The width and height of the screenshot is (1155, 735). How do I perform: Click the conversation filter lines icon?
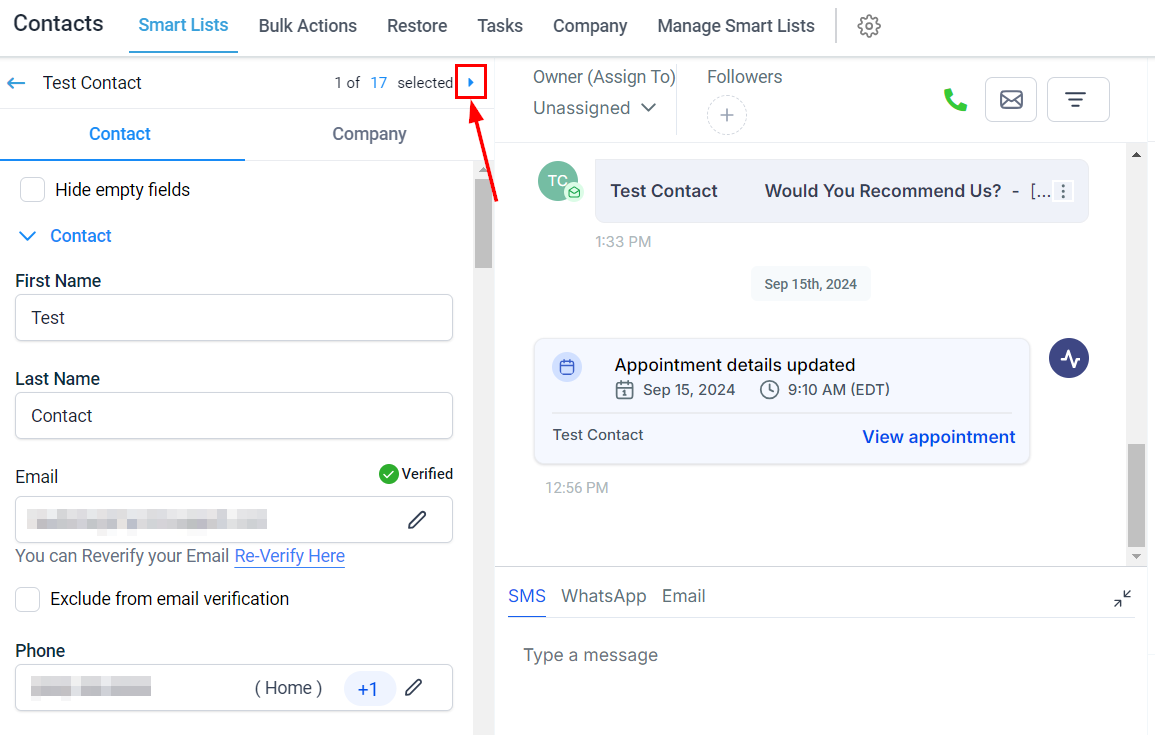tap(1077, 100)
